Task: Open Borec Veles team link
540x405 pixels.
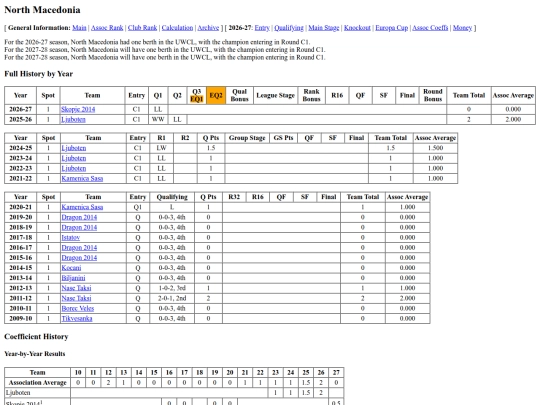Action: click(77, 308)
